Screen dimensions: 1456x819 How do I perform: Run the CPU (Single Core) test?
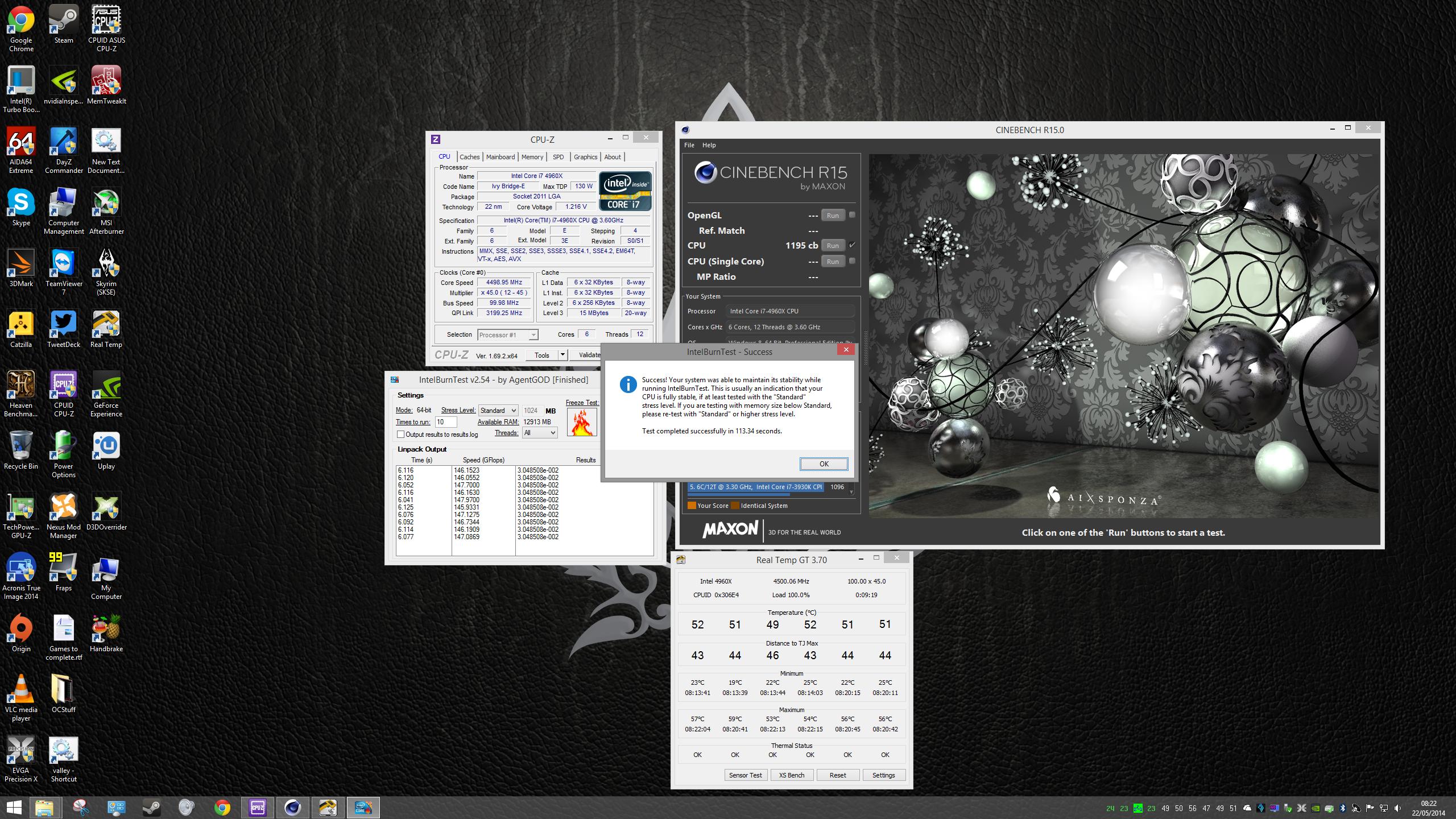[x=833, y=262]
